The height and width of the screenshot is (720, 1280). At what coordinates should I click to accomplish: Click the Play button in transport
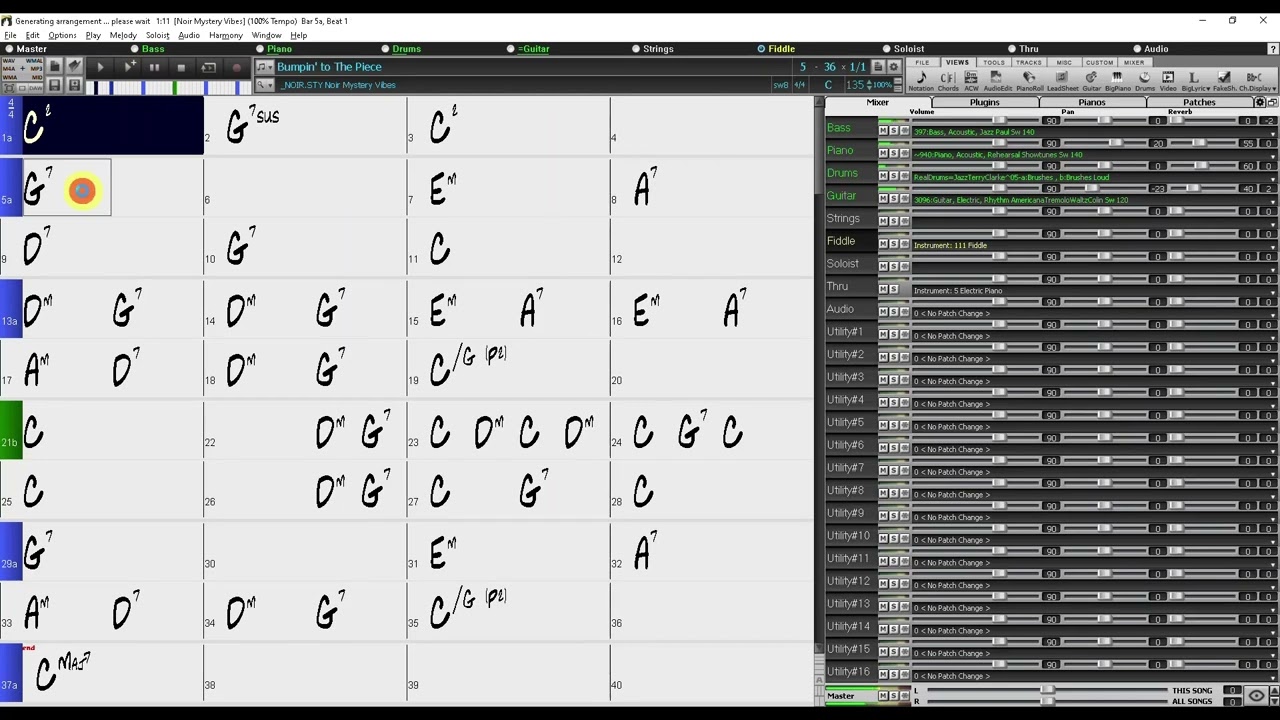tap(100, 67)
